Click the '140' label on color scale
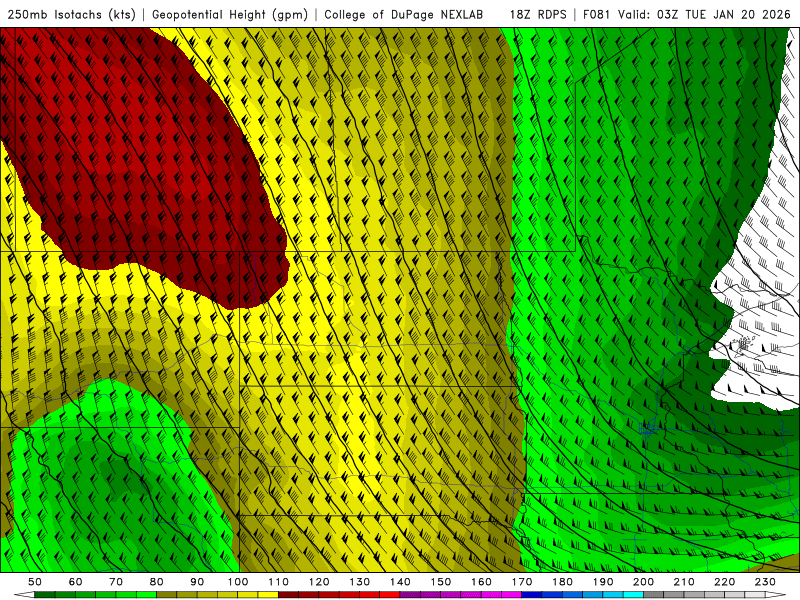Viewport: 800px width, 600px height. pyautogui.click(x=400, y=582)
